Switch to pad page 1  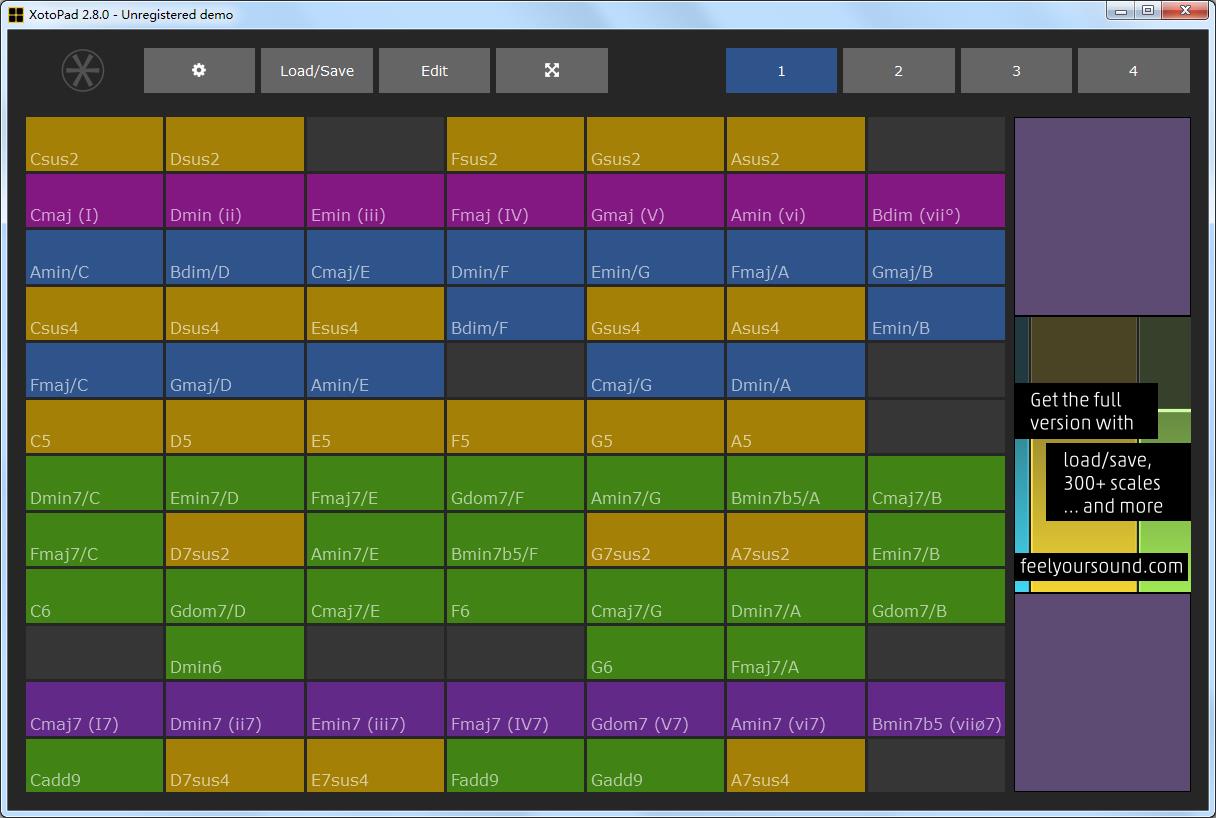pos(781,71)
